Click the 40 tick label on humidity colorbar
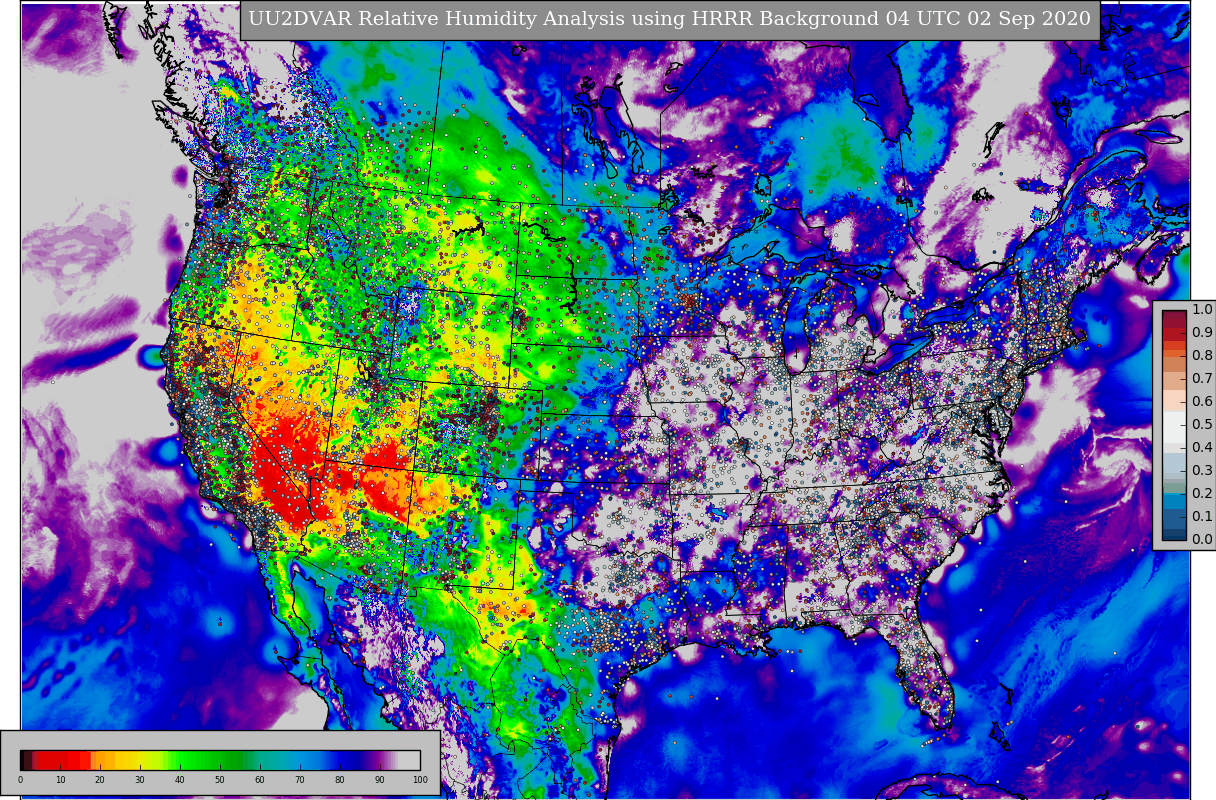The height and width of the screenshot is (800, 1216). coord(180,780)
